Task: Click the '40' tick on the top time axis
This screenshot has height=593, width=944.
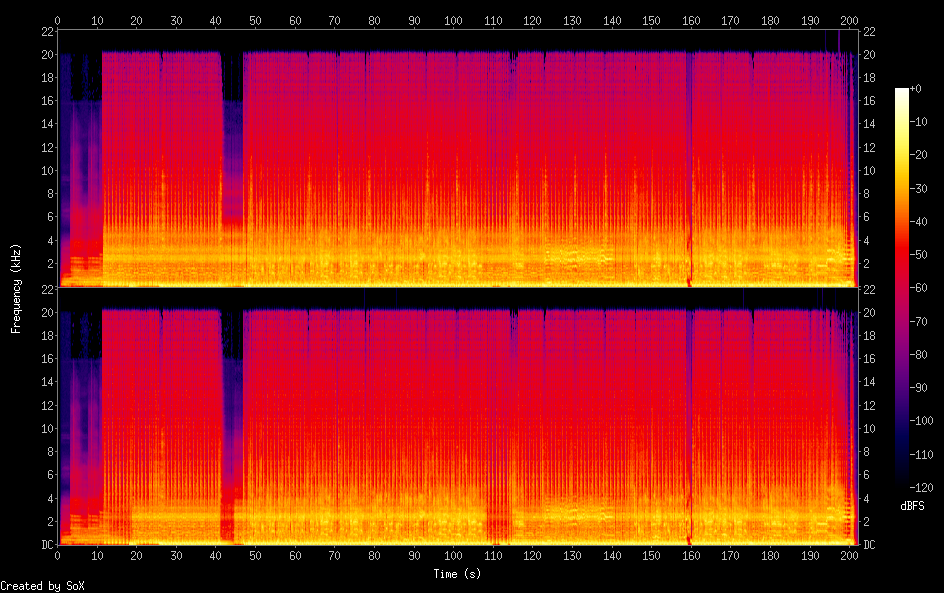Action: click(x=216, y=20)
